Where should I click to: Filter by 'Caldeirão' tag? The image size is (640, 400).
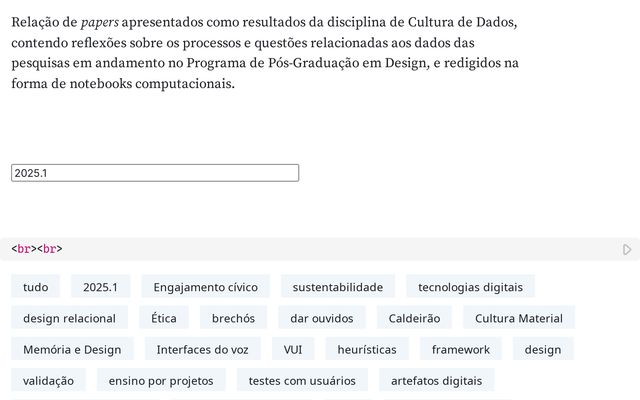tap(414, 318)
